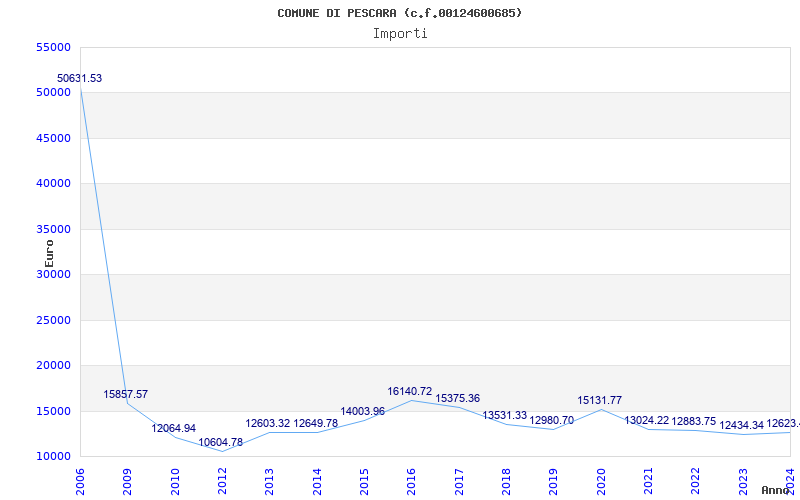800x500 pixels.
Task: Click the x-axis year 2017
Action: tap(459, 482)
